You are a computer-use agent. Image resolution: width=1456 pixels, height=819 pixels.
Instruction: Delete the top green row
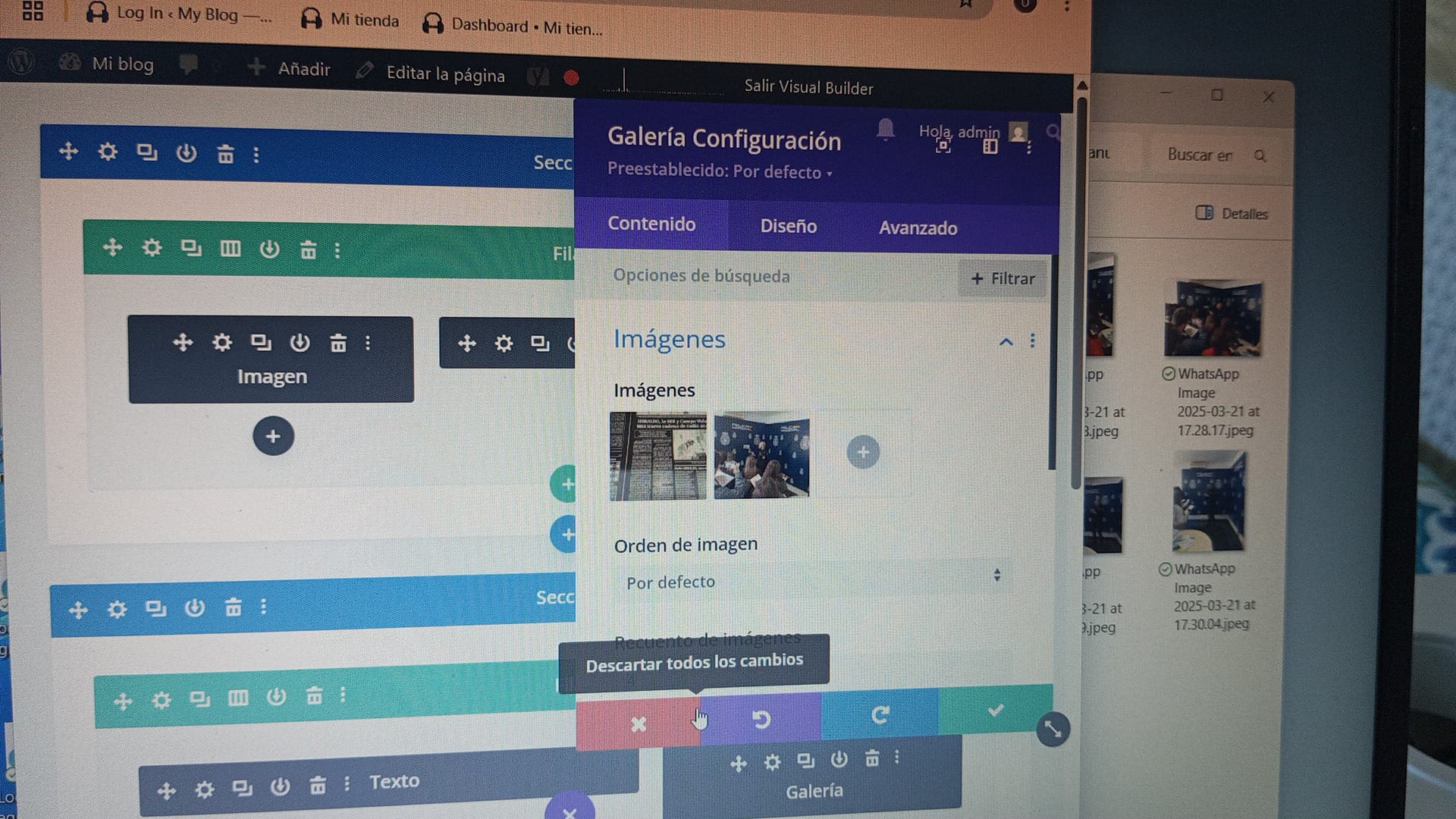(x=308, y=249)
